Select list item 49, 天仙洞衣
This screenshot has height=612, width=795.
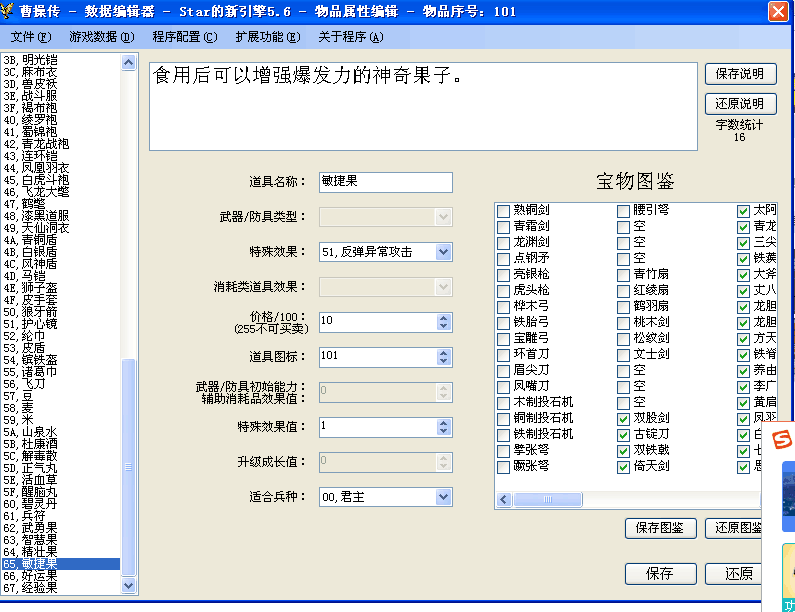[x=61, y=228]
